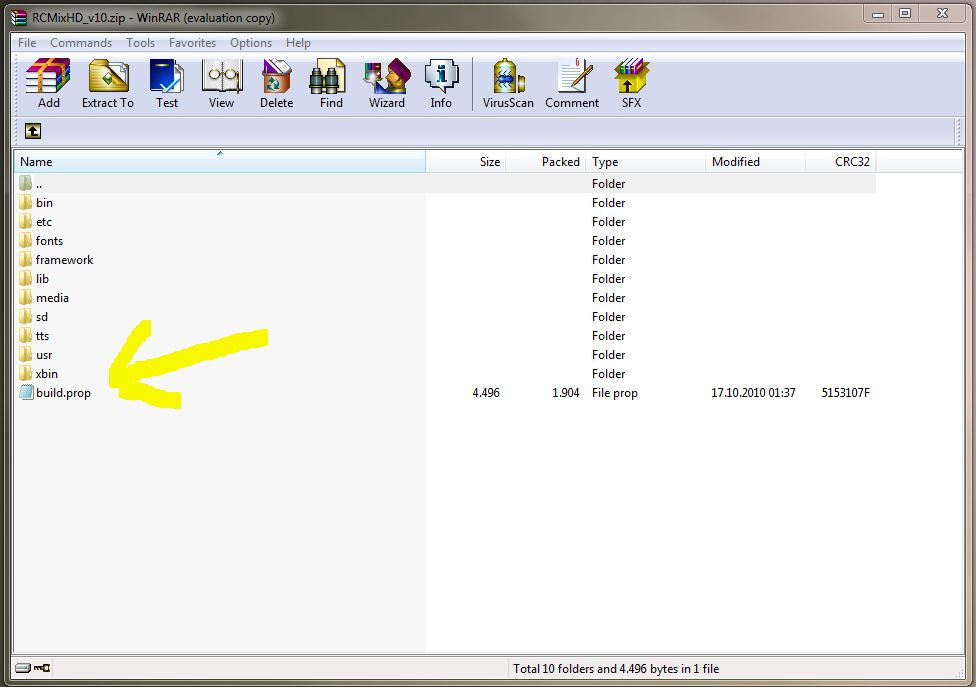This screenshot has height=687, width=976.
Task: Sort by the Size column header
Action: [x=466, y=162]
